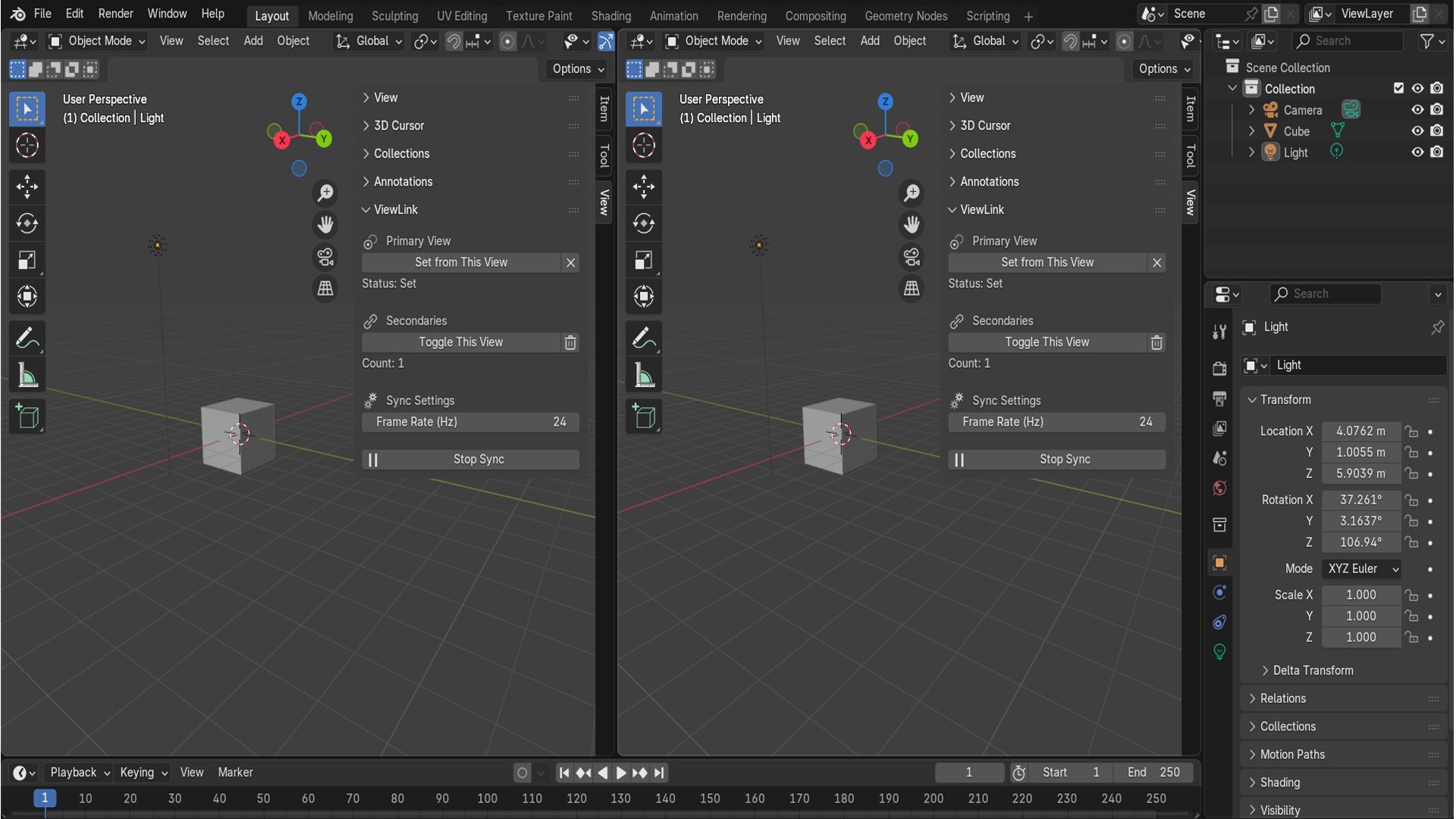Click the Transform tool in left viewport

click(27, 297)
